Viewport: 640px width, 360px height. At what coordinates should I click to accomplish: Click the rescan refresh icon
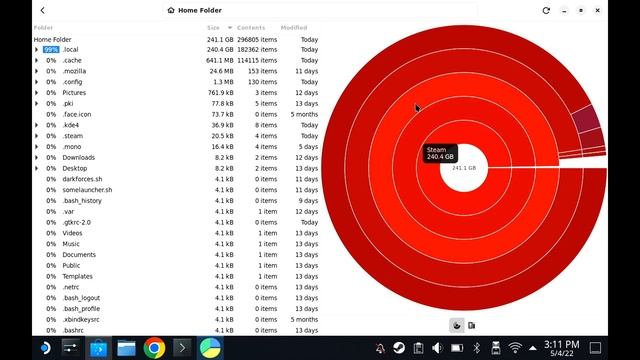(546, 11)
